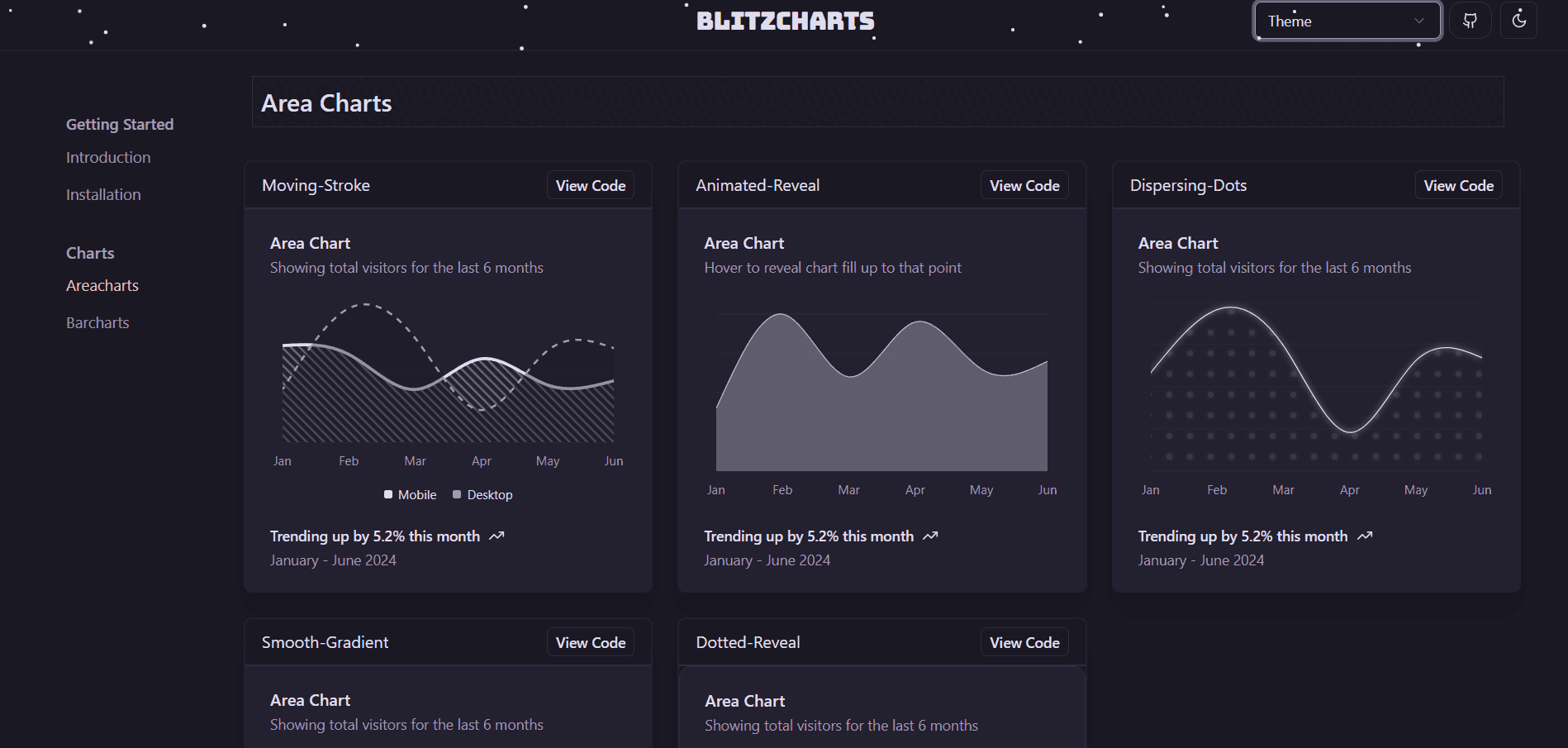
Task: Select Barcharts in the sidebar
Action: click(x=97, y=322)
